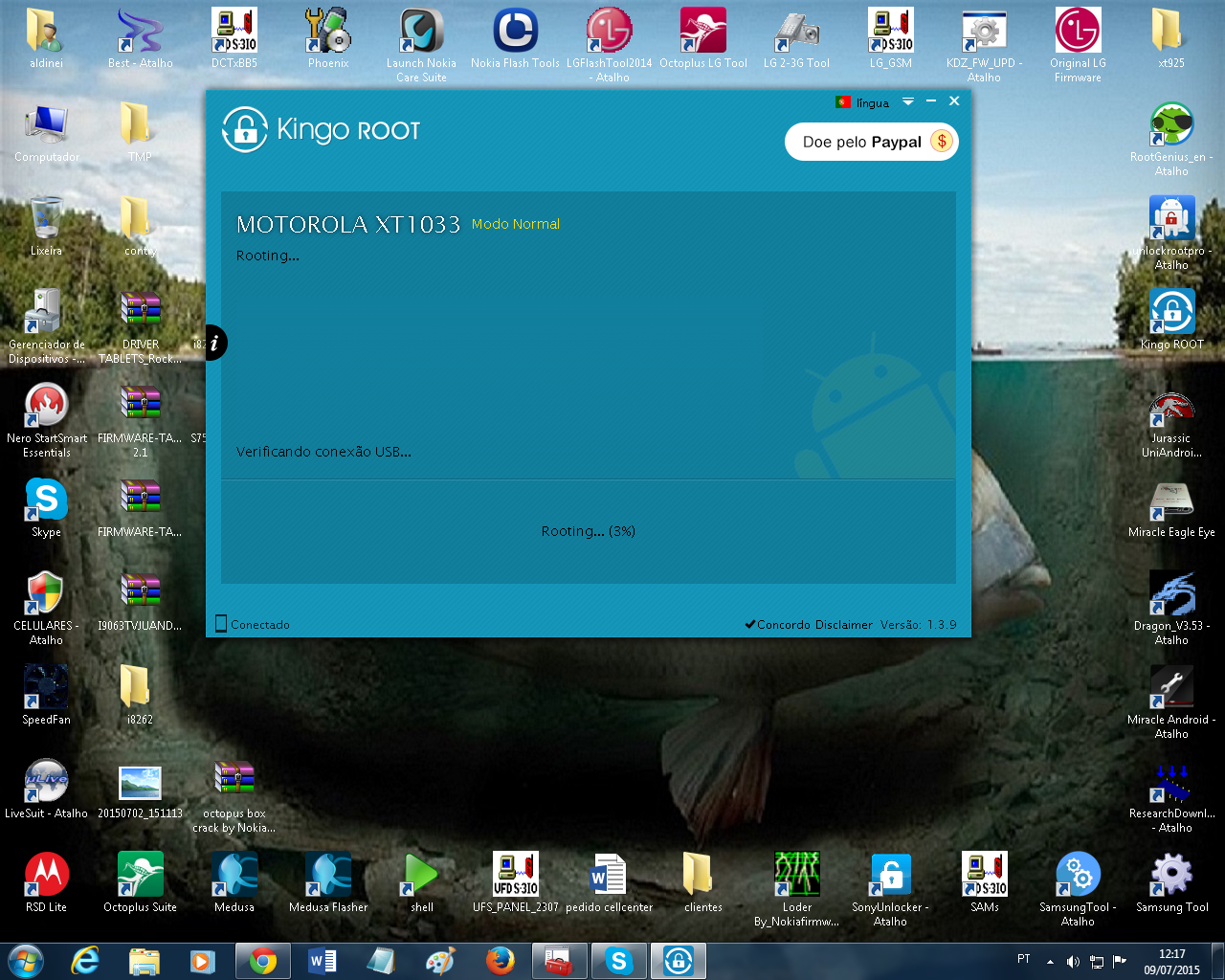
Task: Launch the RSD Lite desktop icon
Action: (46, 882)
